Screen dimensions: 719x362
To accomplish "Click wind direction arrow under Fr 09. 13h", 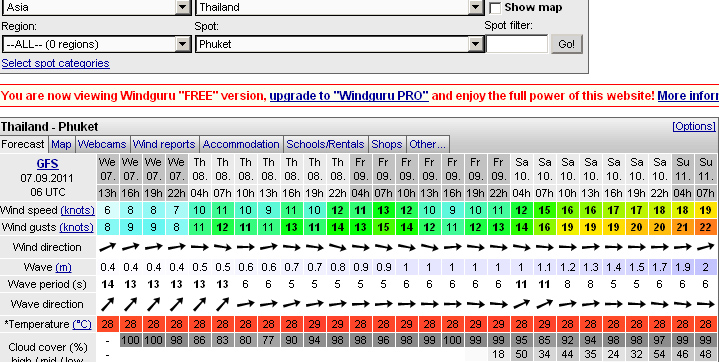I will tap(429, 247).
